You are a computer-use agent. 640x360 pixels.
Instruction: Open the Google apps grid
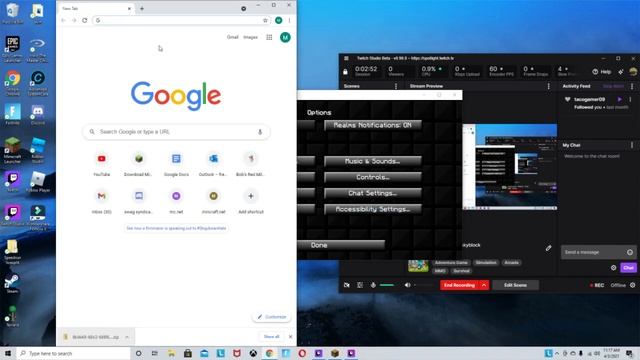[269, 37]
